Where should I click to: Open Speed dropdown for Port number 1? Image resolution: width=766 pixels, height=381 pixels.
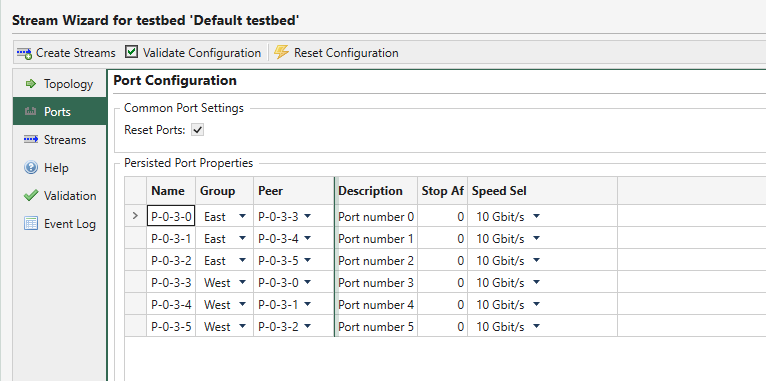536,238
